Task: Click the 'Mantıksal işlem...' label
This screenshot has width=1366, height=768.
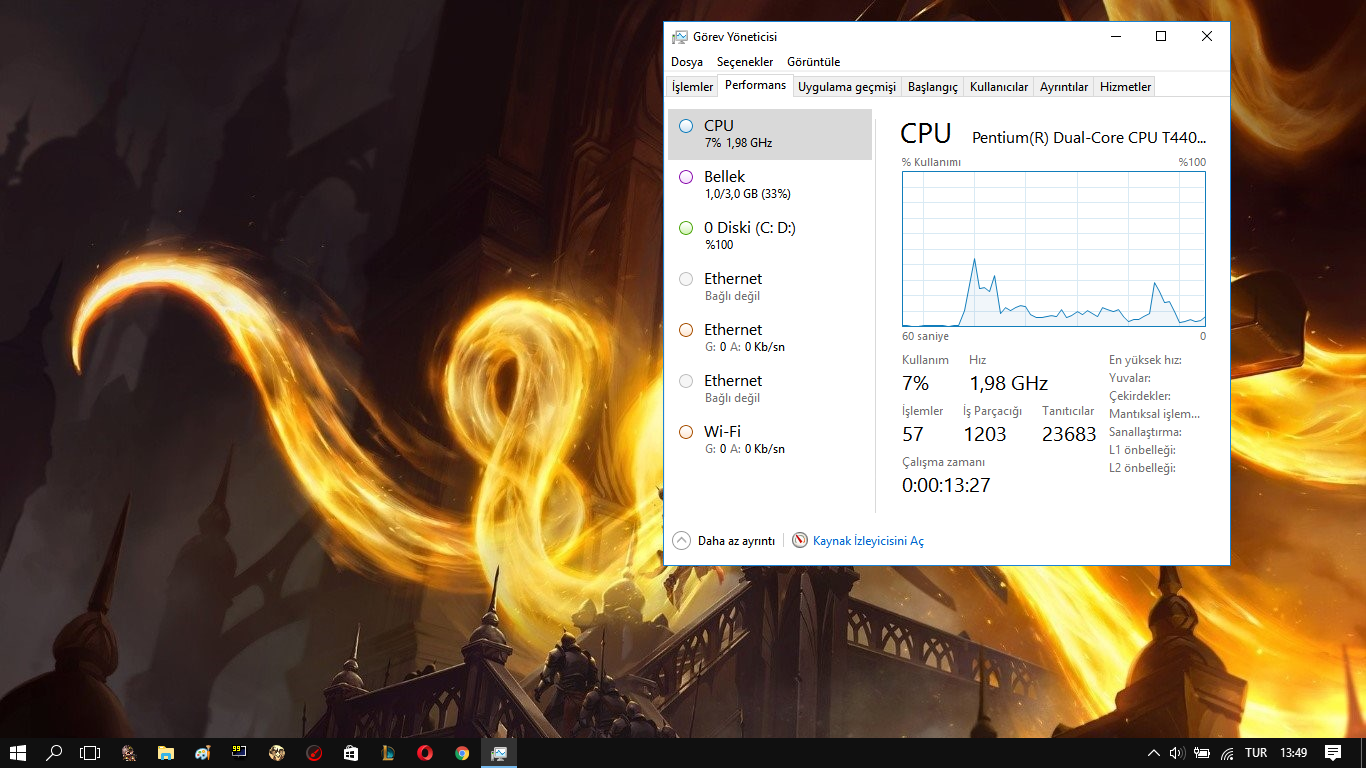Action: point(1154,414)
